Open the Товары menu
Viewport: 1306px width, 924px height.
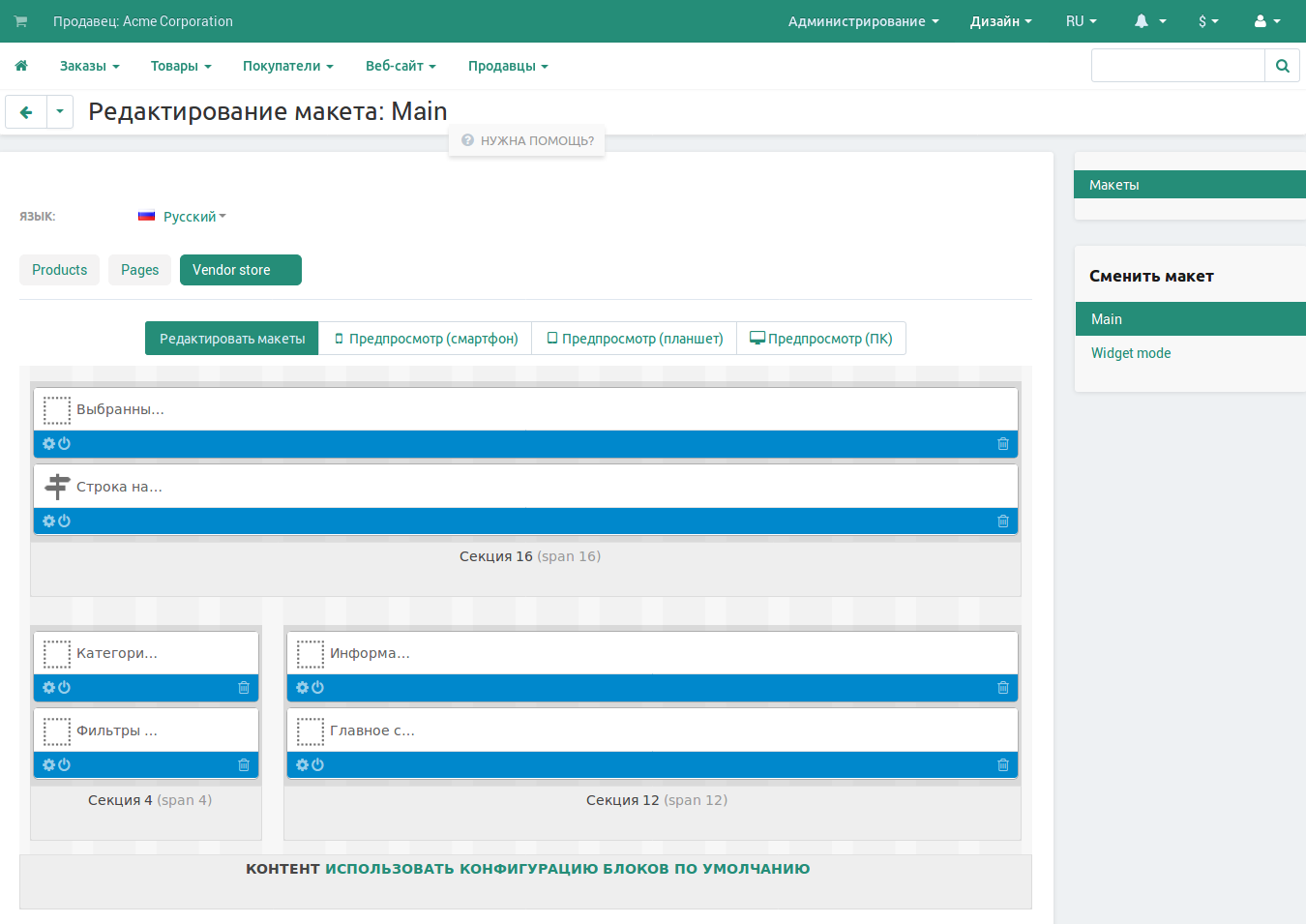180,66
